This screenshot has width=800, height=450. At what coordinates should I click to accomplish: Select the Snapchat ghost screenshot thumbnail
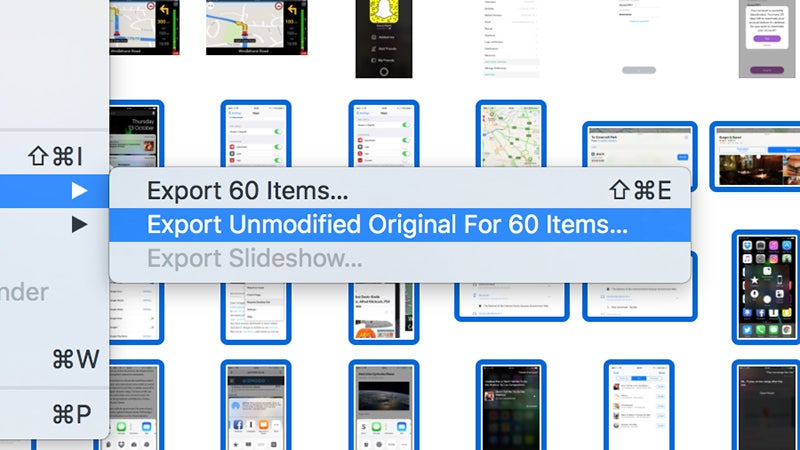pos(384,39)
